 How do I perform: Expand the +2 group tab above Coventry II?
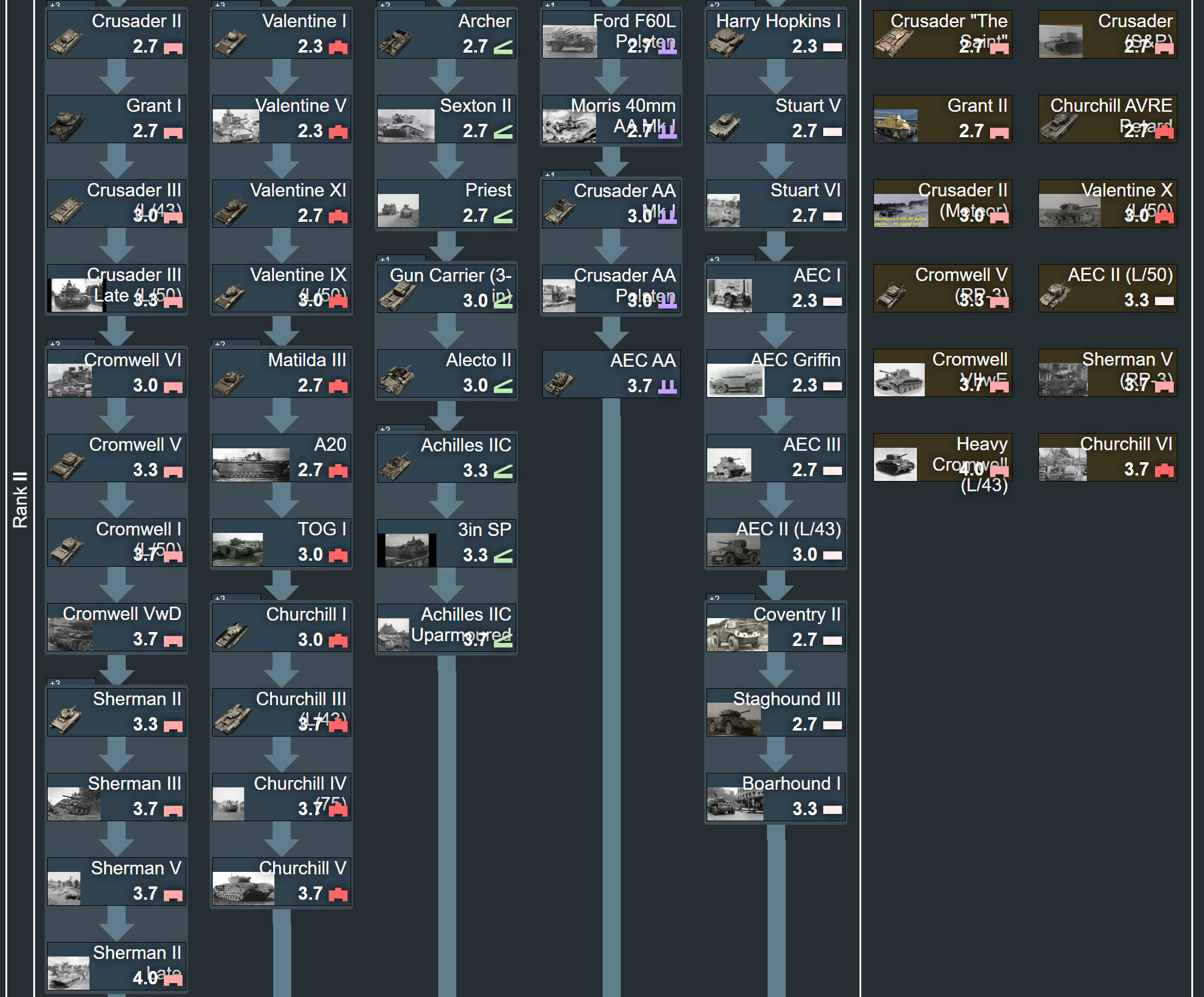(730, 598)
